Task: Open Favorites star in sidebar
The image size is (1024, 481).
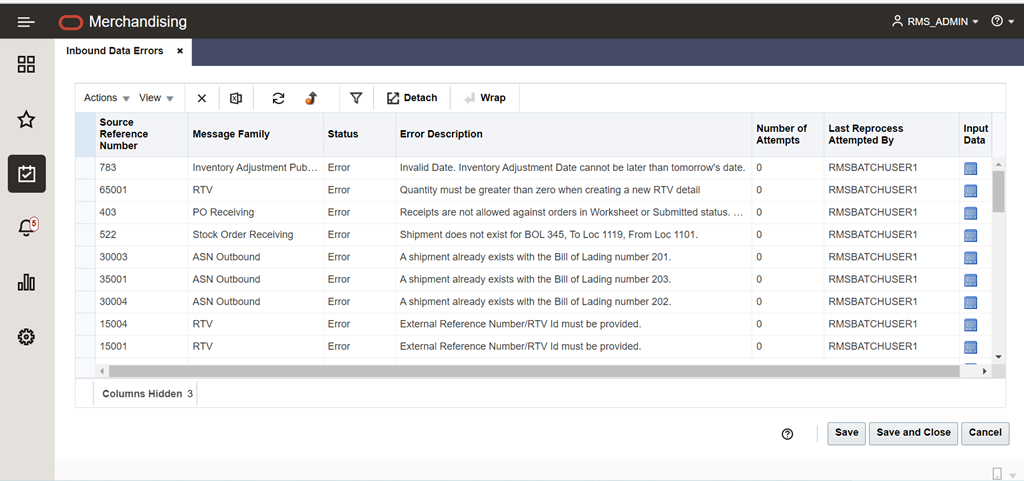Action: tap(26, 119)
